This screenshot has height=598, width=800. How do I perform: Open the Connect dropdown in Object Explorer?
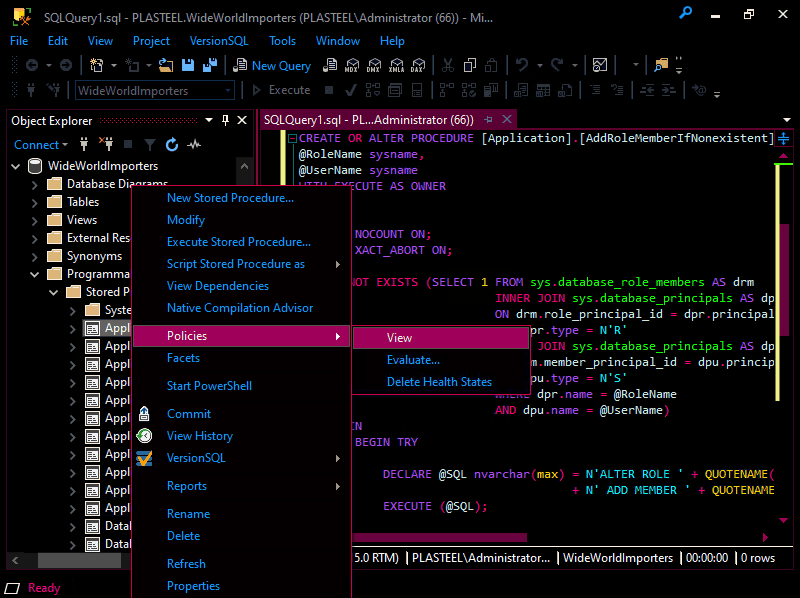click(x=41, y=145)
